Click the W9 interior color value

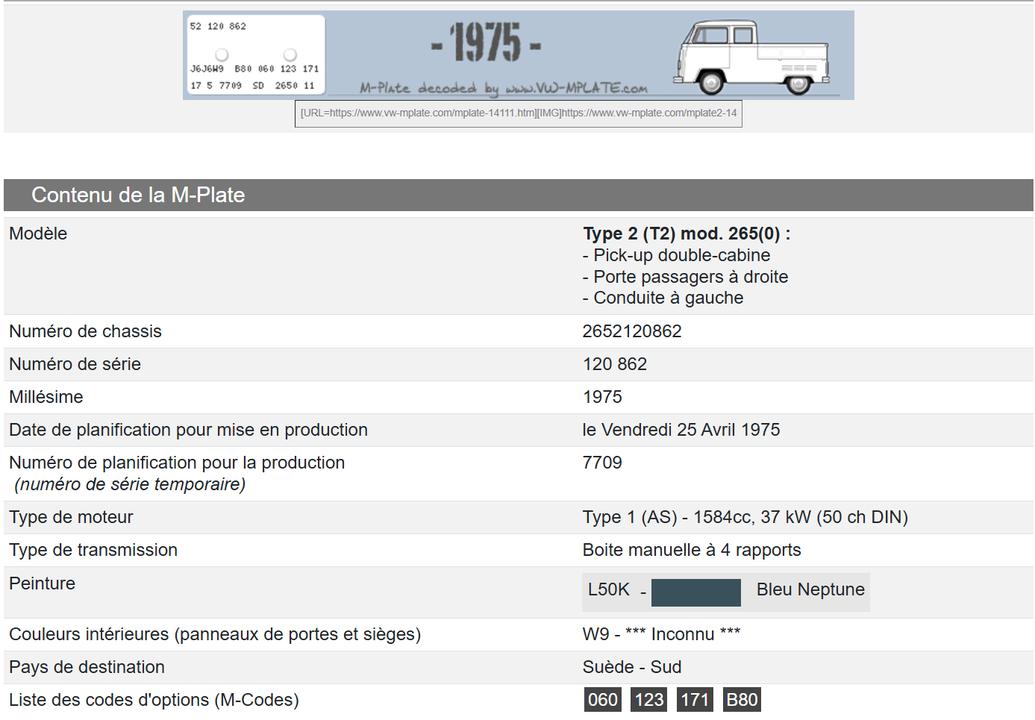click(x=661, y=634)
